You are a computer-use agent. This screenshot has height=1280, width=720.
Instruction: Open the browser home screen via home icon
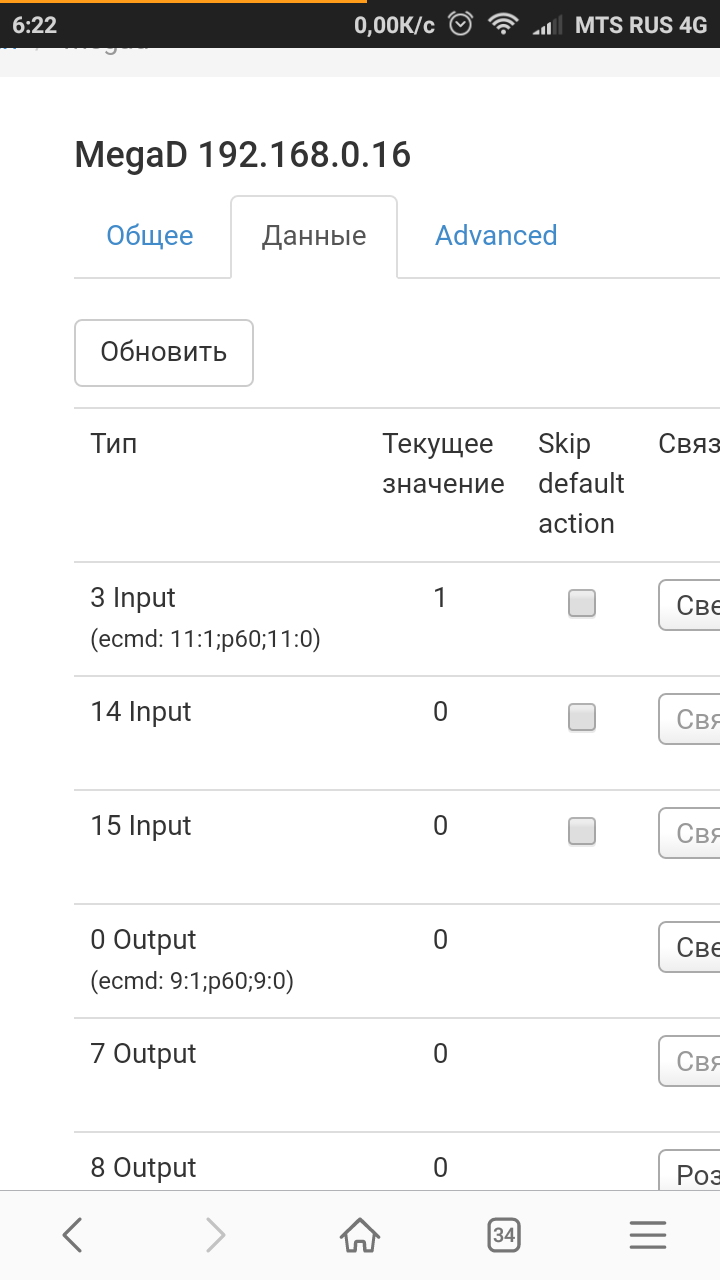click(x=359, y=1235)
